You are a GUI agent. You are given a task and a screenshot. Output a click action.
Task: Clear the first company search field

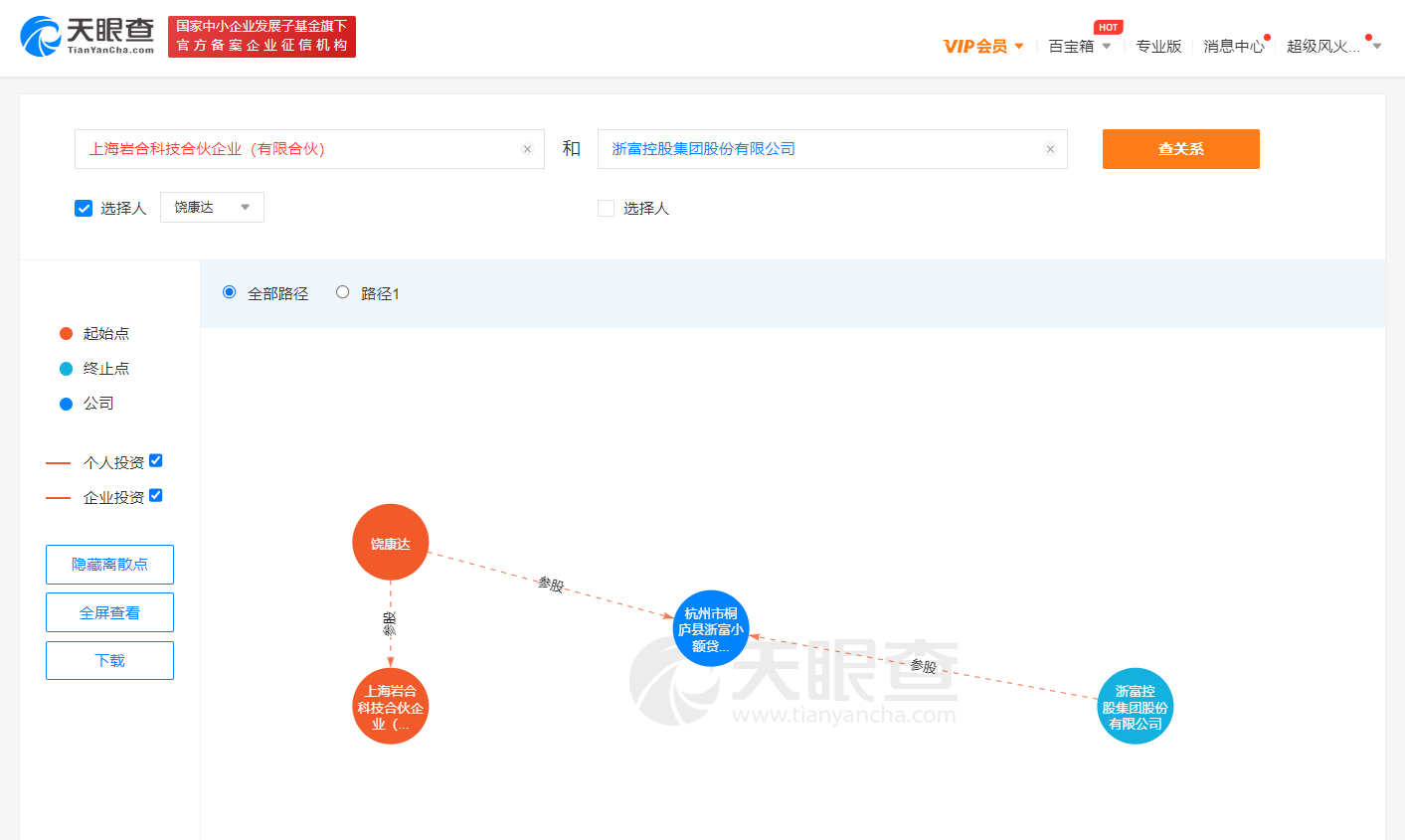tap(527, 149)
